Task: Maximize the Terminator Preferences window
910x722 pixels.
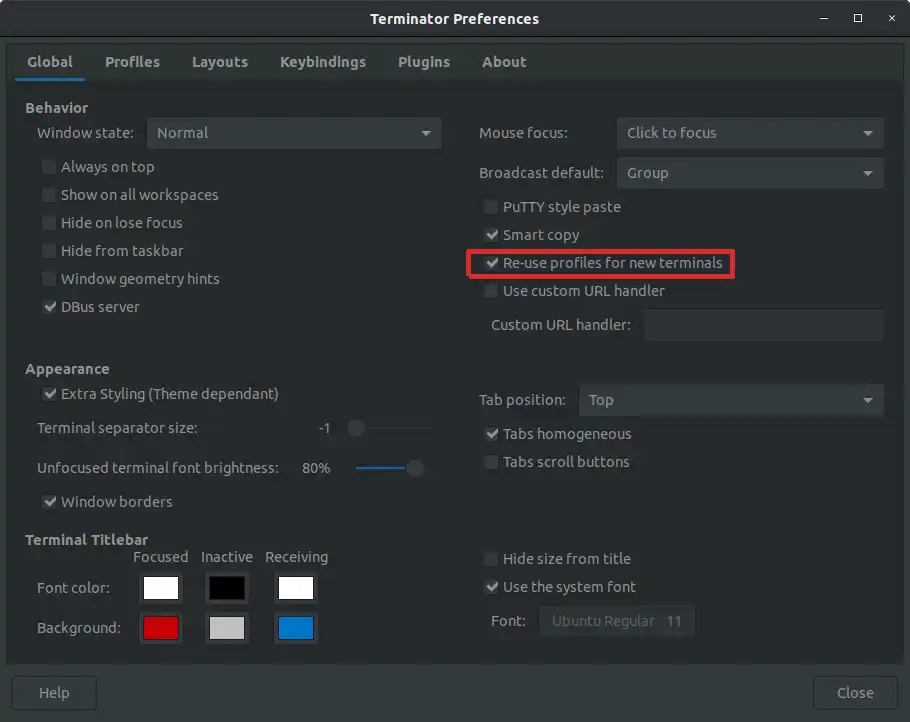Action: pos(858,19)
